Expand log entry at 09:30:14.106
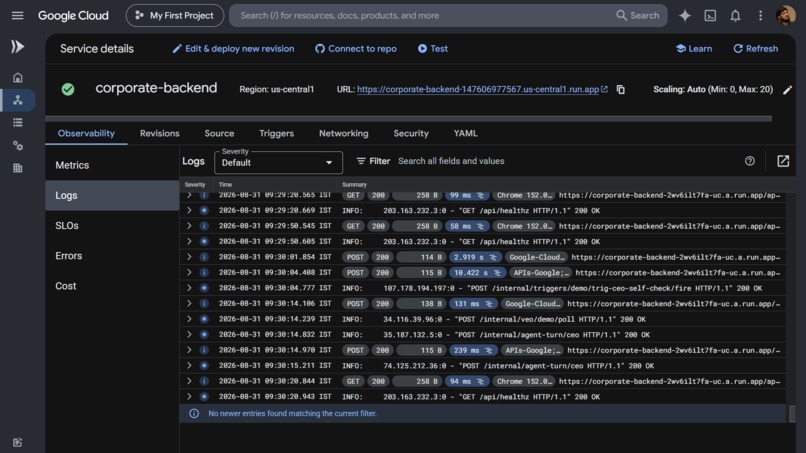Screen dimensions: 806x453 click(189, 304)
